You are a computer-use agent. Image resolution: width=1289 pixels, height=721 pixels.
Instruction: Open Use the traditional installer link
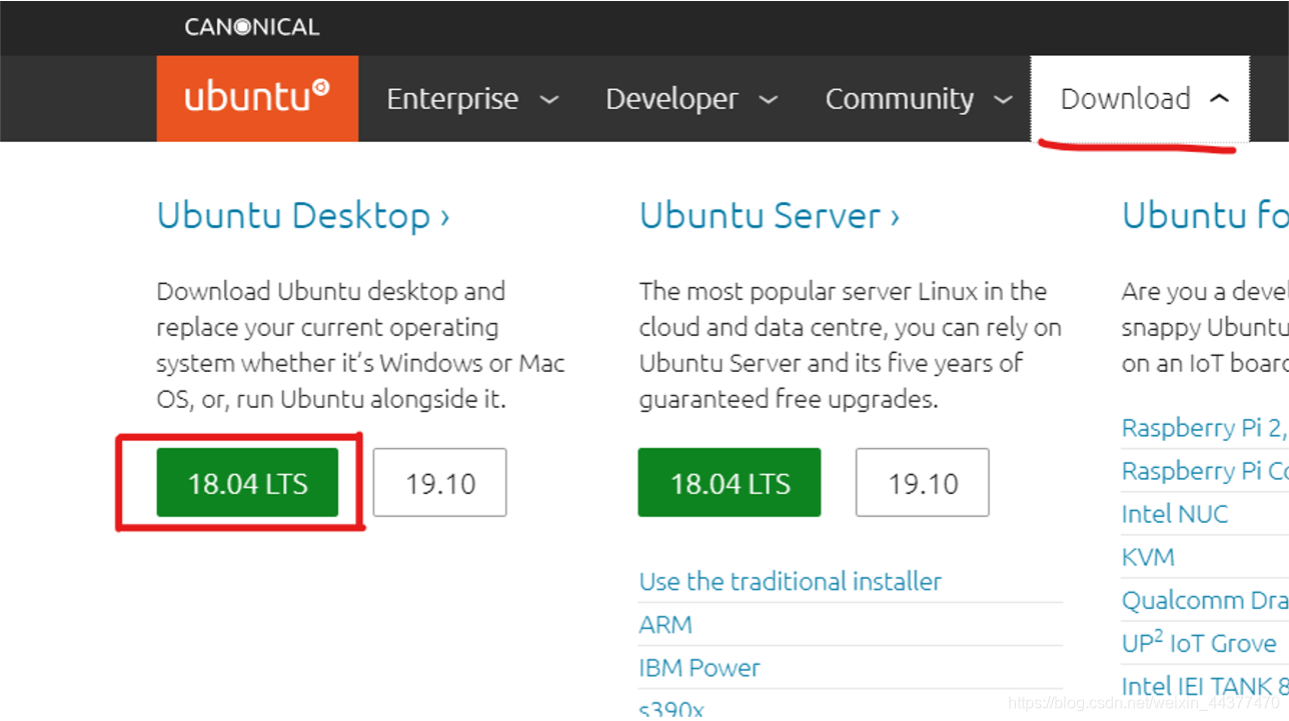tap(790, 581)
